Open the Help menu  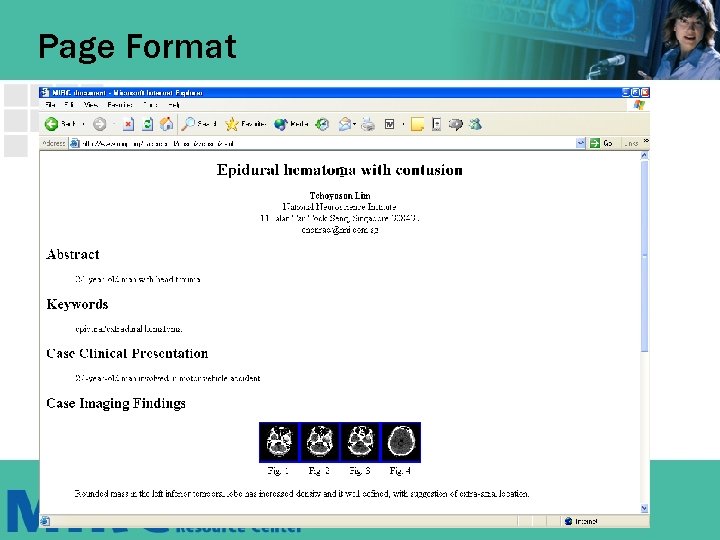(174, 105)
